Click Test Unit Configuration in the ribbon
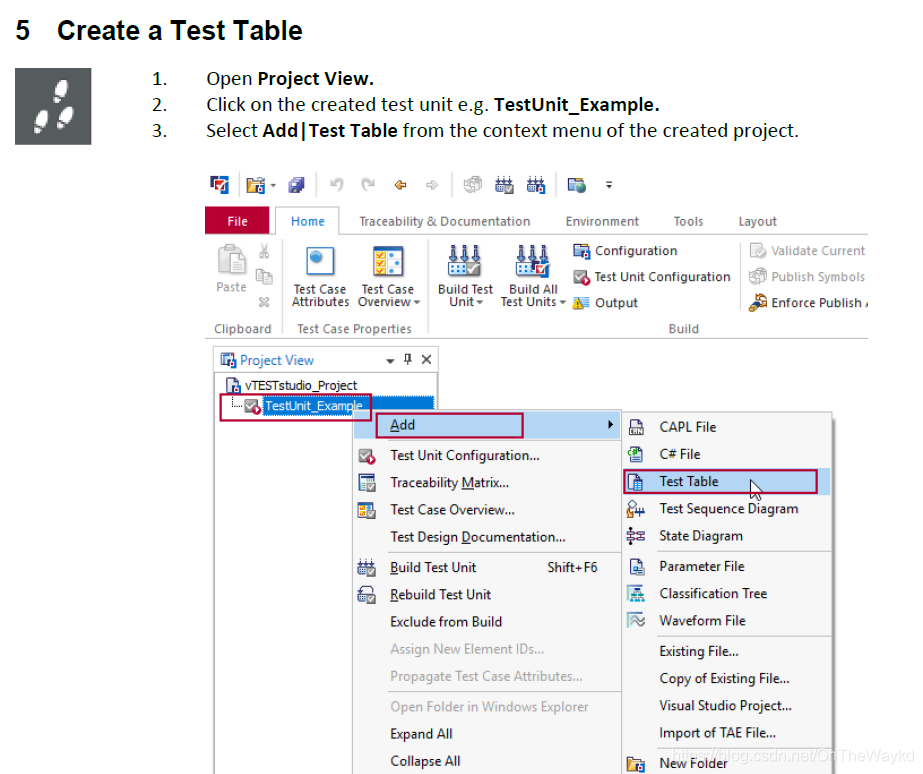This screenshot has height=774, width=923. click(x=652, y=277)
